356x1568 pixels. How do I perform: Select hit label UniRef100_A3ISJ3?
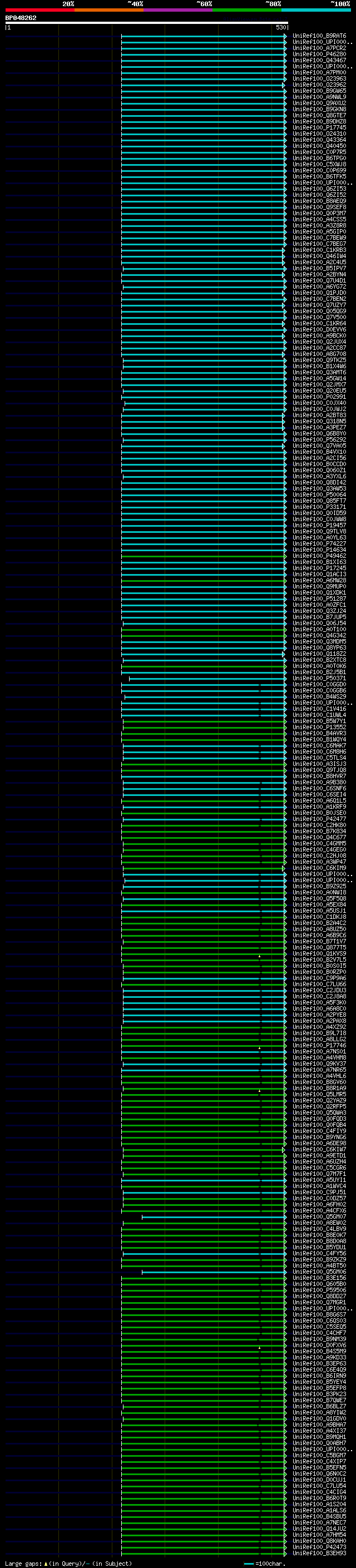319,764
